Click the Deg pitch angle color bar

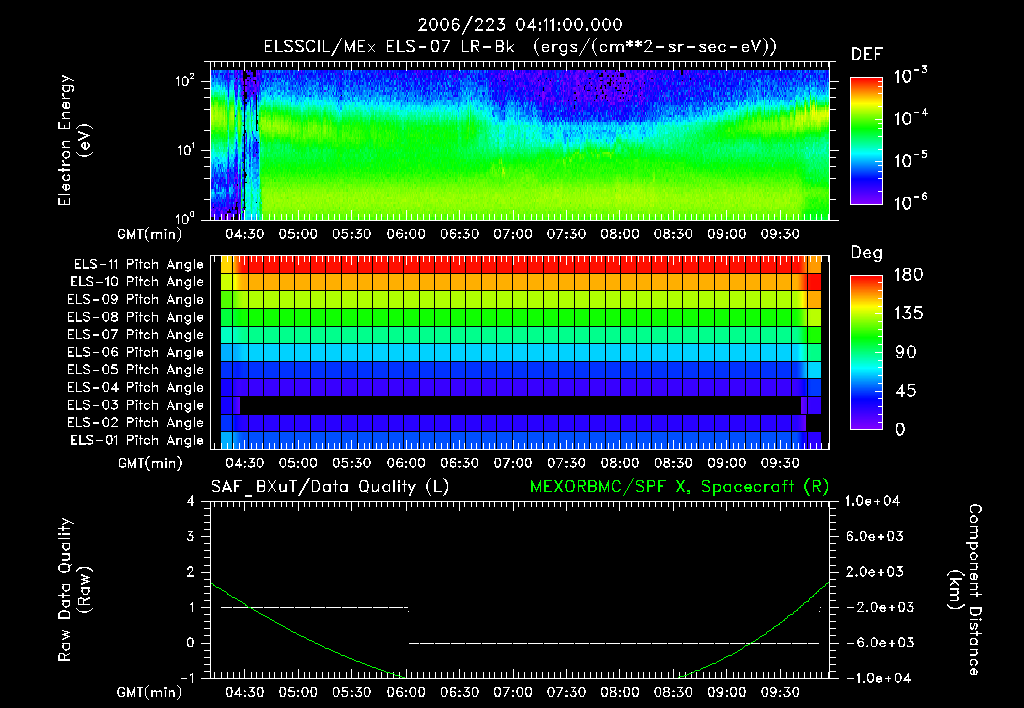tap(866, 352)
